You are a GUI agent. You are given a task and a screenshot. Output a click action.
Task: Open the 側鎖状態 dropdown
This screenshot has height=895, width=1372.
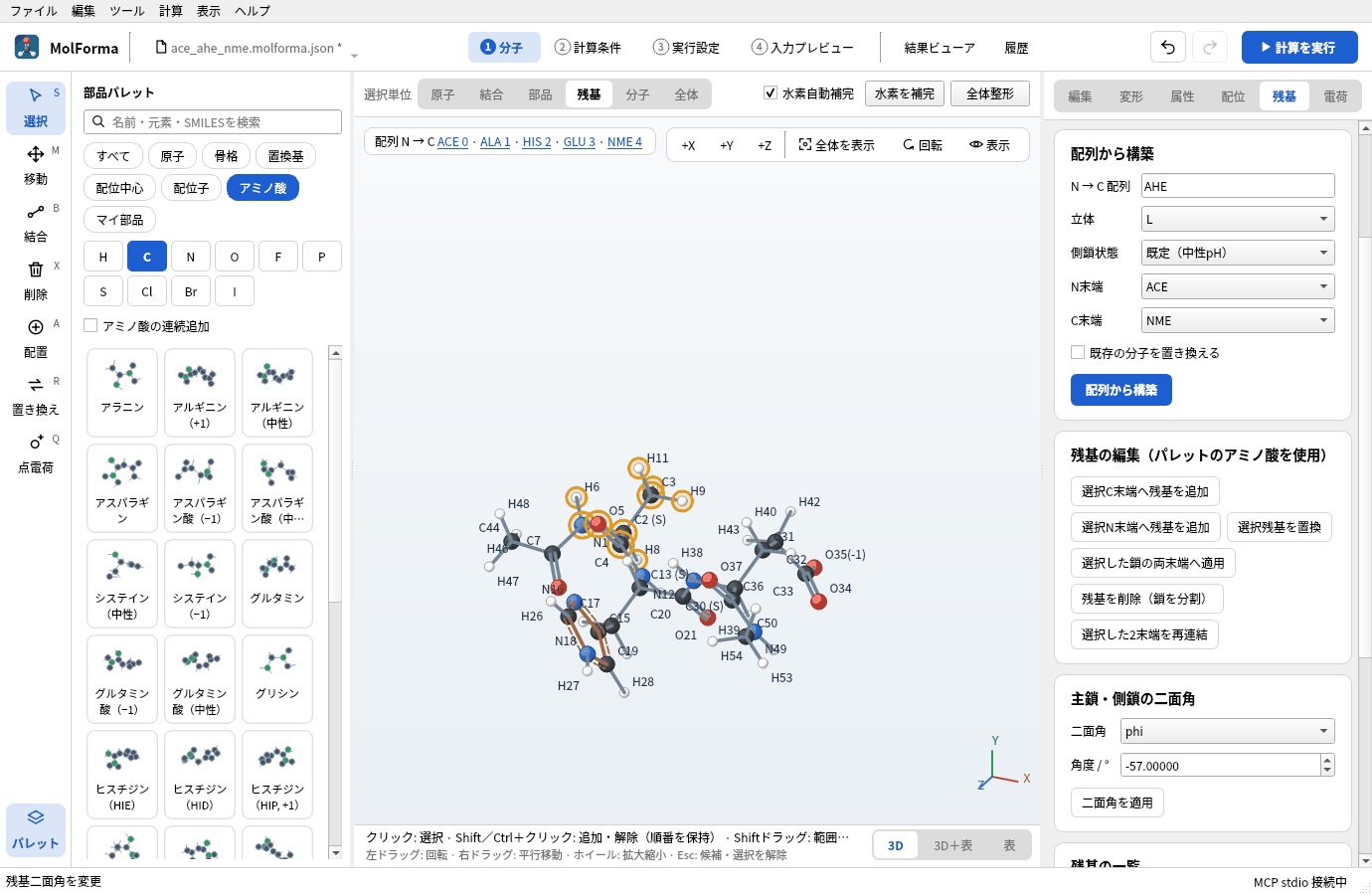[x=1238, y=253]
